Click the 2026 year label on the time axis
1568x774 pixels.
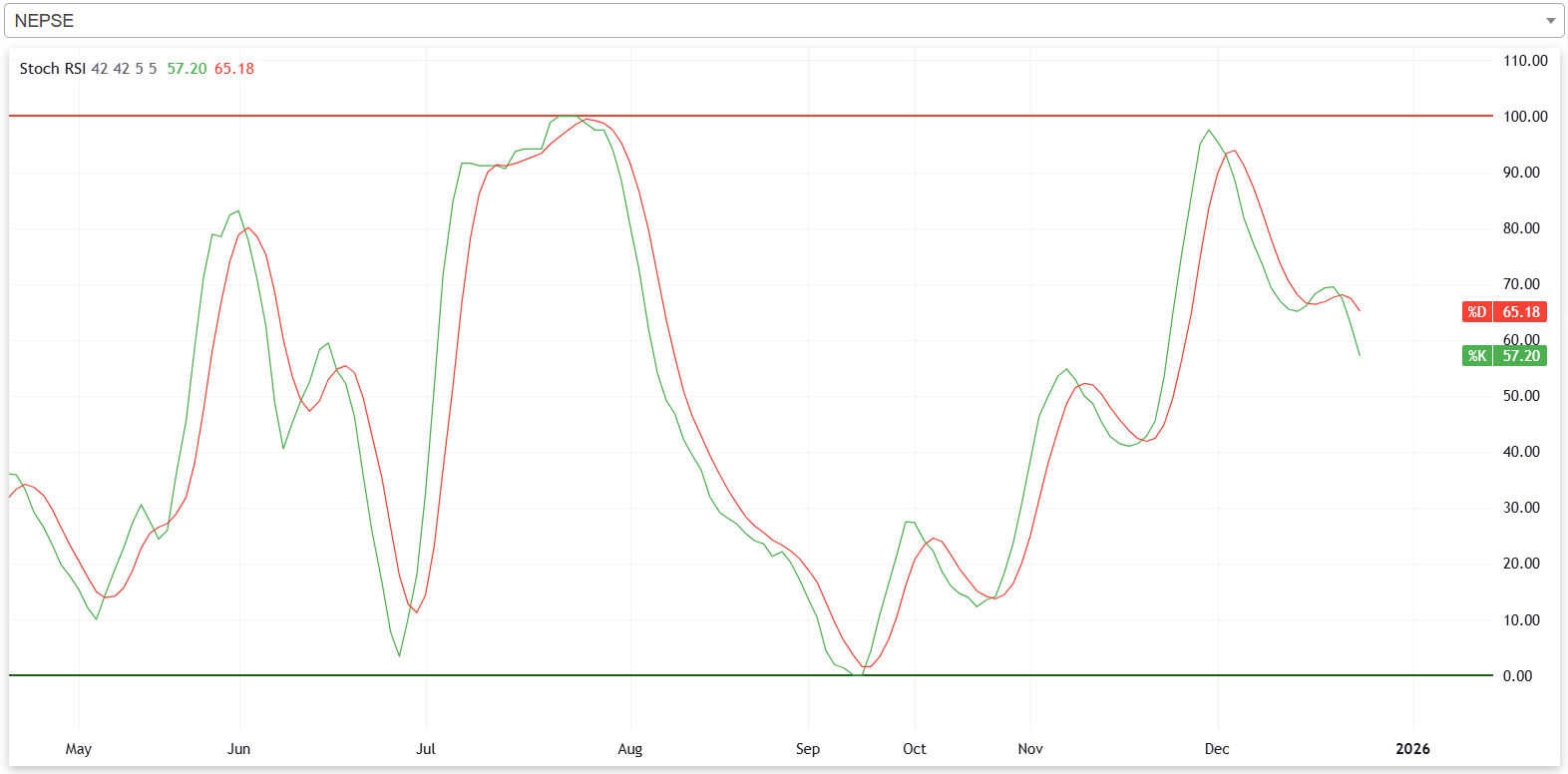point(1412,749)
